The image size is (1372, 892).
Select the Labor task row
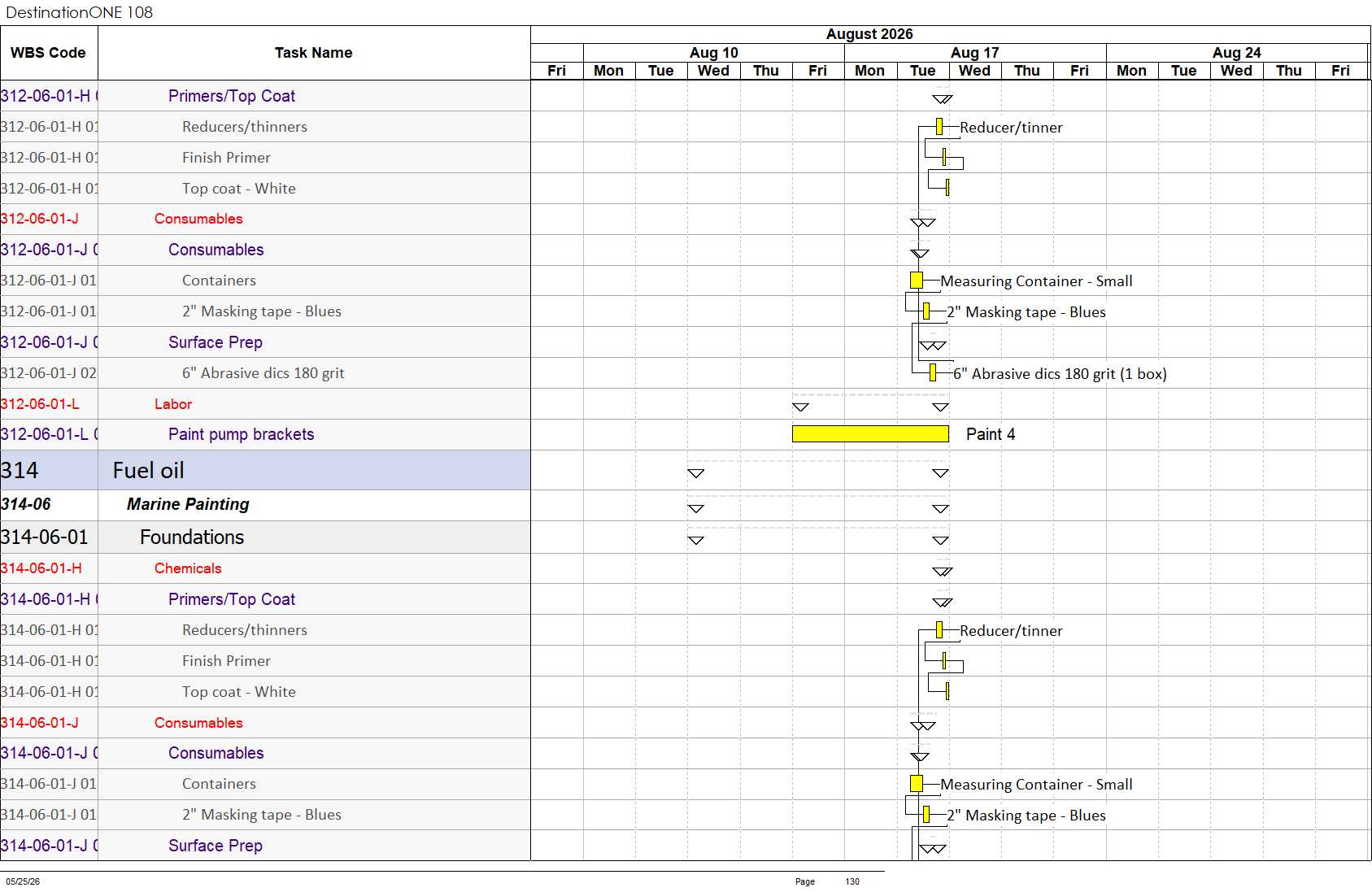click(265, 404)
